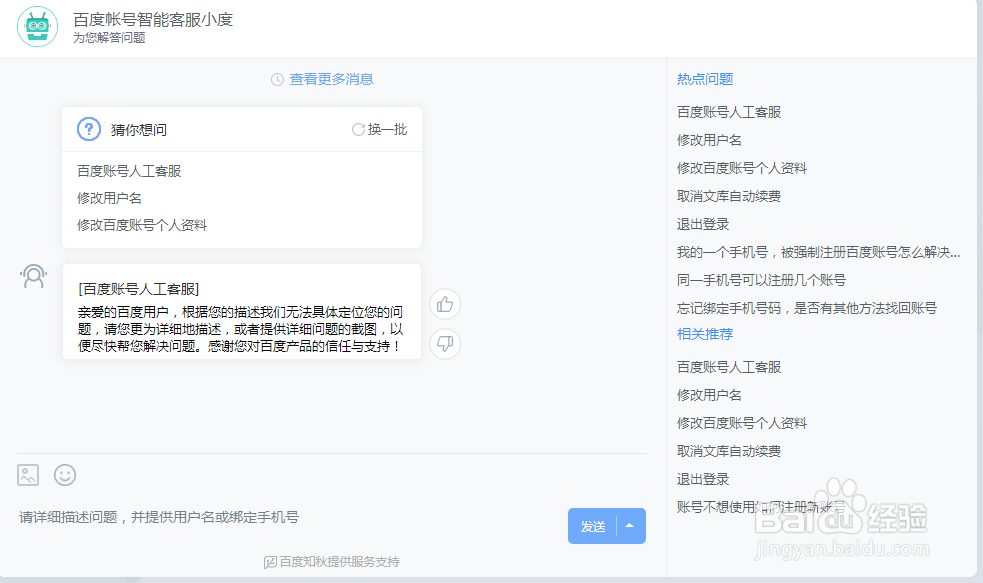Open 查看更多消息 link
The width and height of the screenshot is (983, 583).
[331, 79]
